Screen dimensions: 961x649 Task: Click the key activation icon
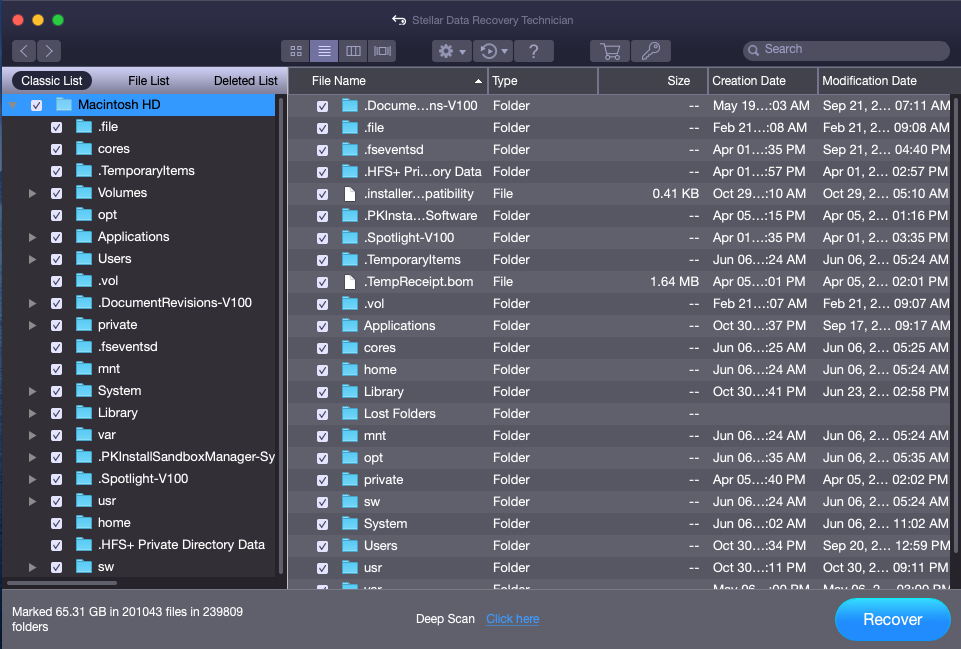(x=650, y=51)
